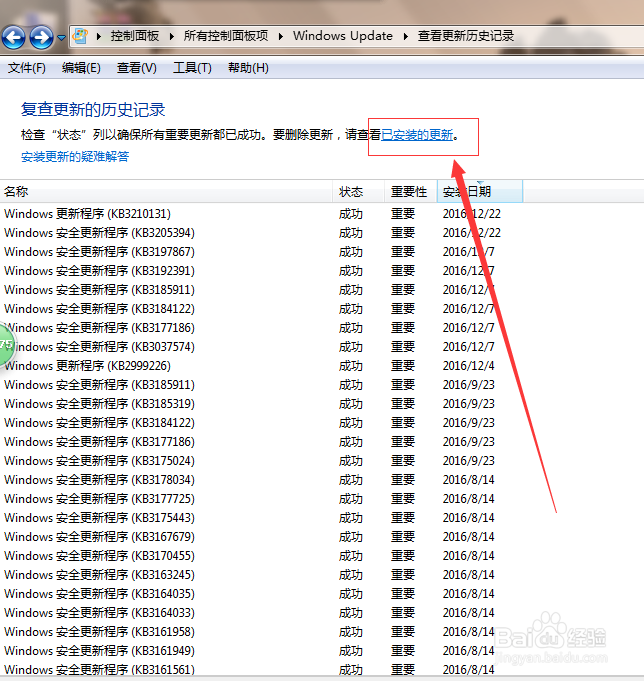Image resolution: width=644 pixels, height=681 pixels.
Task: Open the recent pages dropdown arrow
Action: (62, 38)
